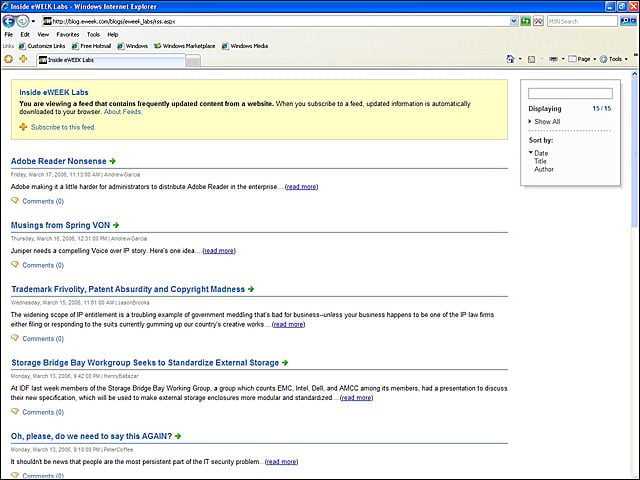Viewport: 640px width, 480px height.
Task: Open the File menu
Action: click(9, 34)
